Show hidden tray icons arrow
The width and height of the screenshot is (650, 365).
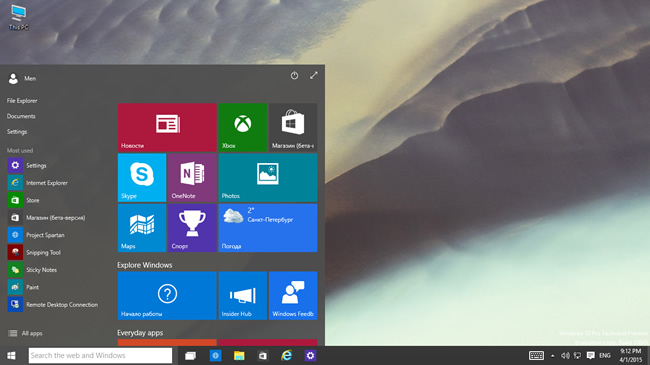pos(553,356)
